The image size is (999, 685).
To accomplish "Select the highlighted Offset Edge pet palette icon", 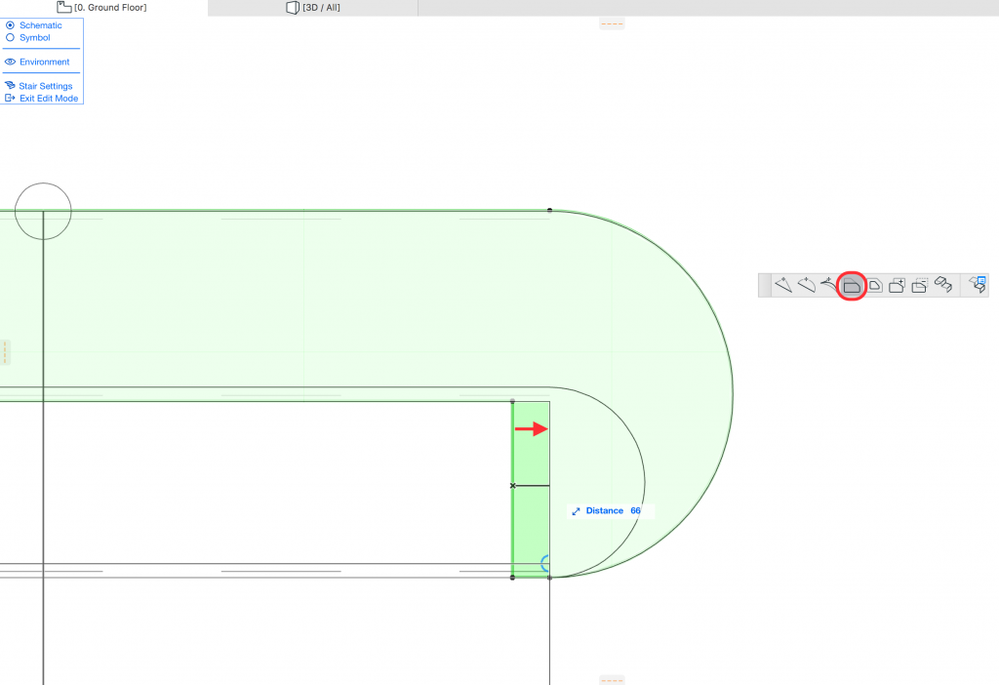I will point(851,286).
